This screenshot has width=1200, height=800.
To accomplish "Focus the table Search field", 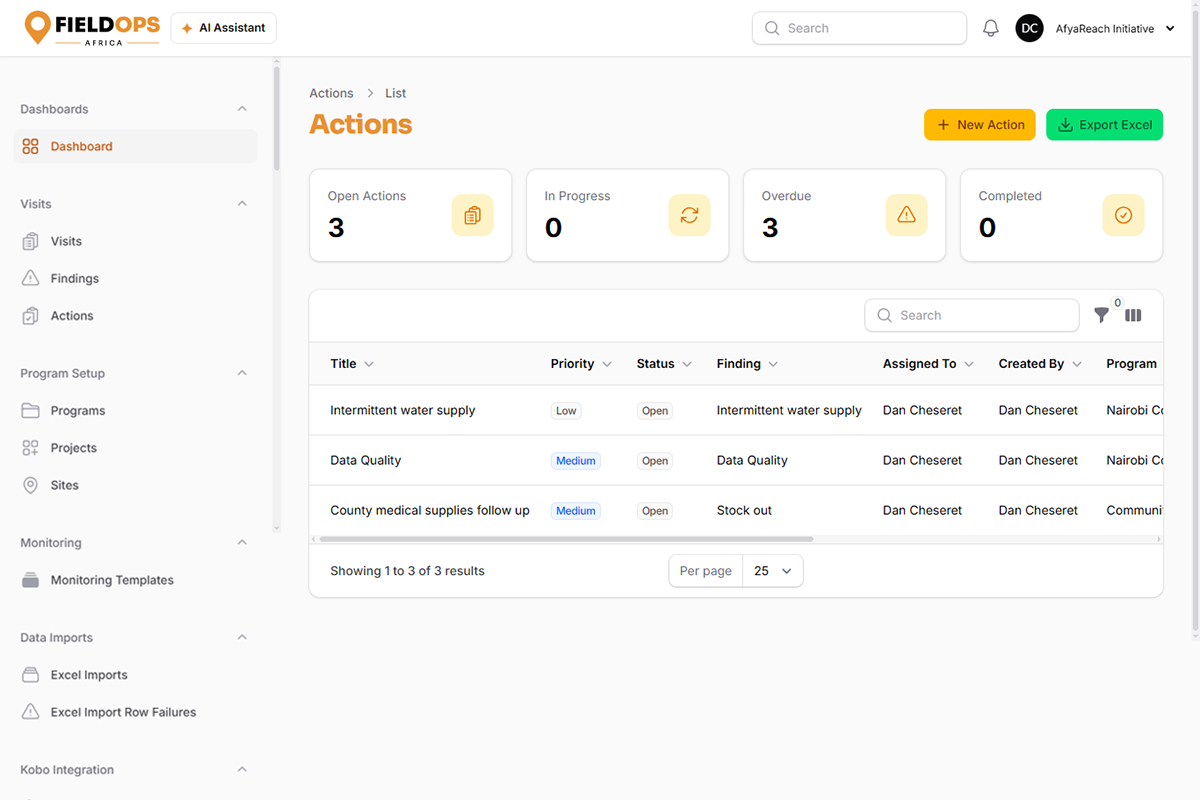I will click(x=972, y=315).
